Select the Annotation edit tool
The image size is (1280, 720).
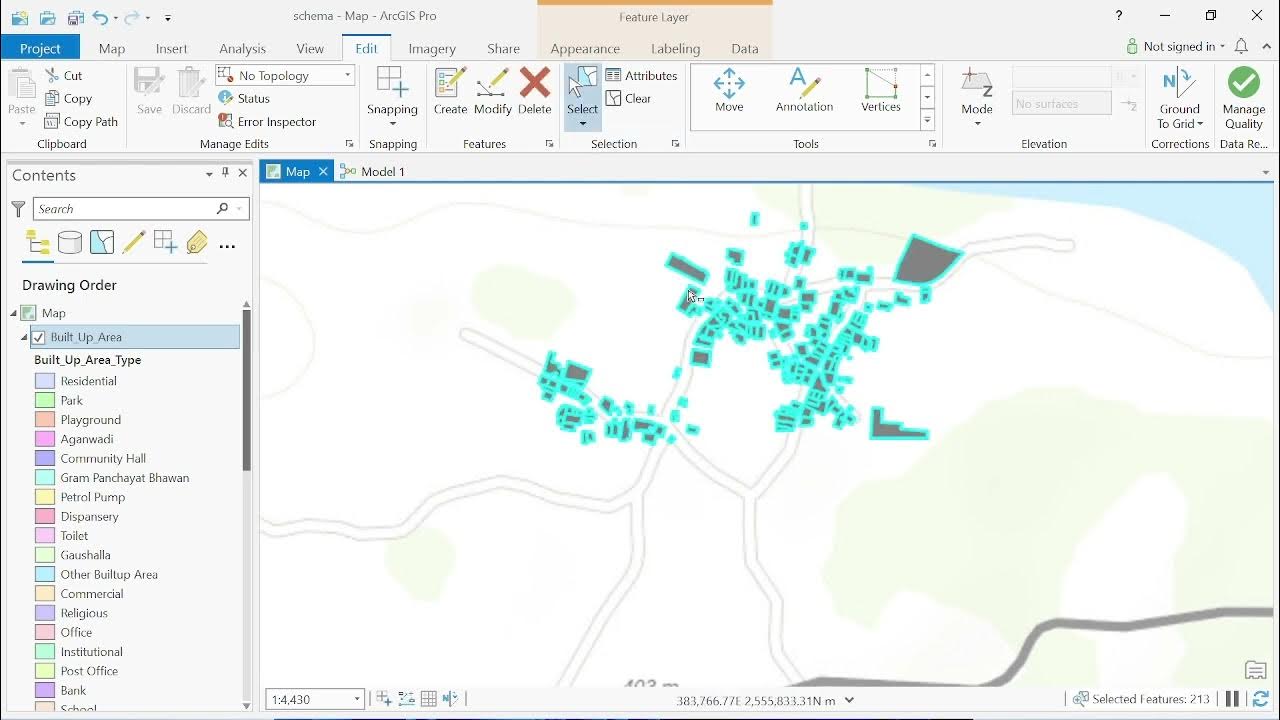pos(804,90)
